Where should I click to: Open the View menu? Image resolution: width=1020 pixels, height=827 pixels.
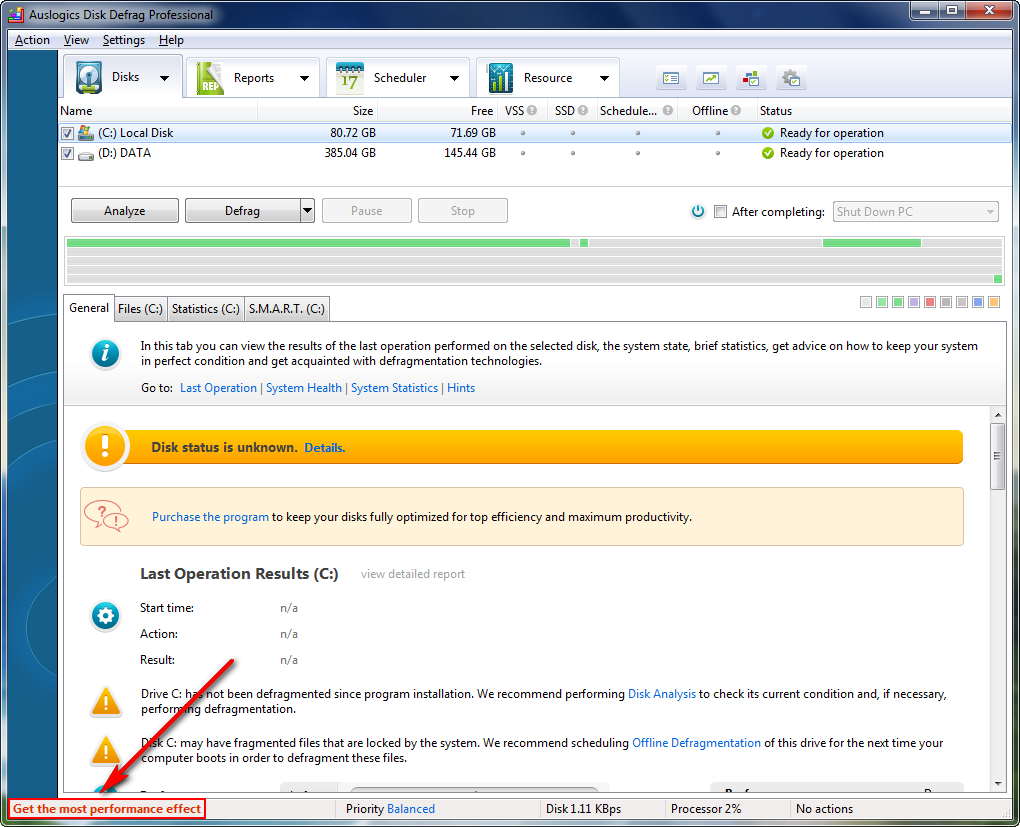tap(76, 40)
